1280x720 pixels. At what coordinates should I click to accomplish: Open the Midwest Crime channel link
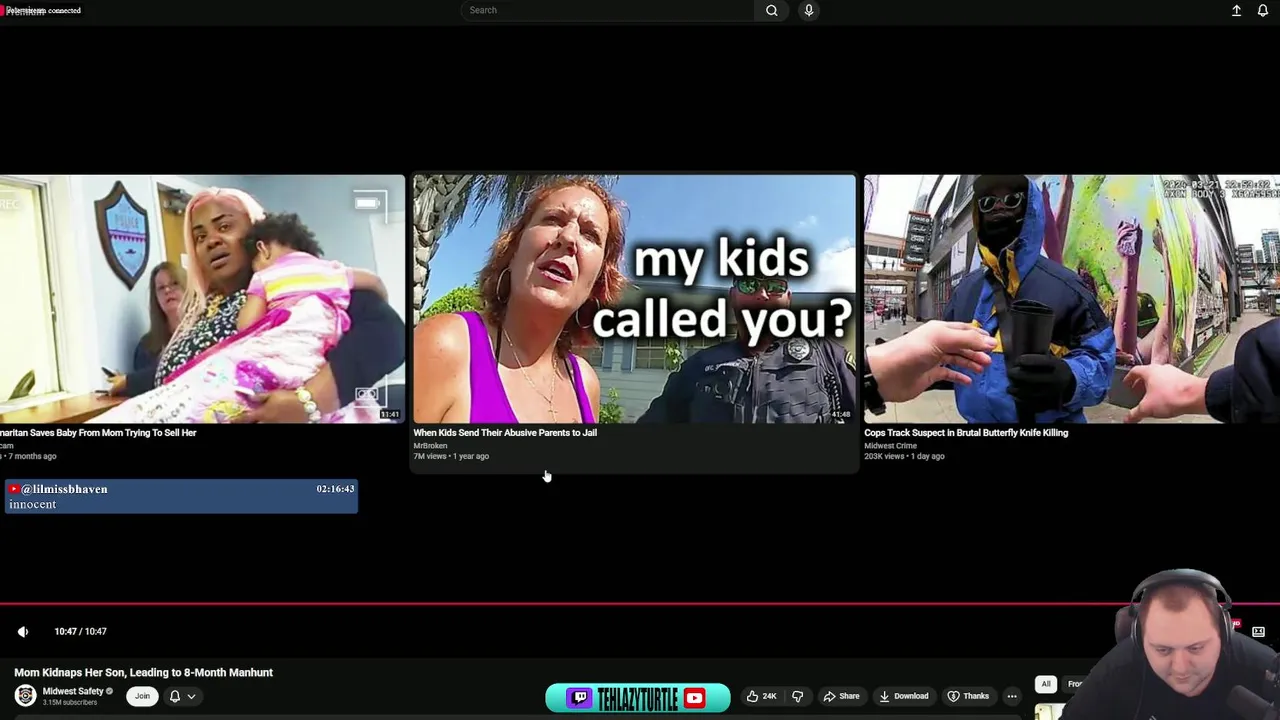890,446
